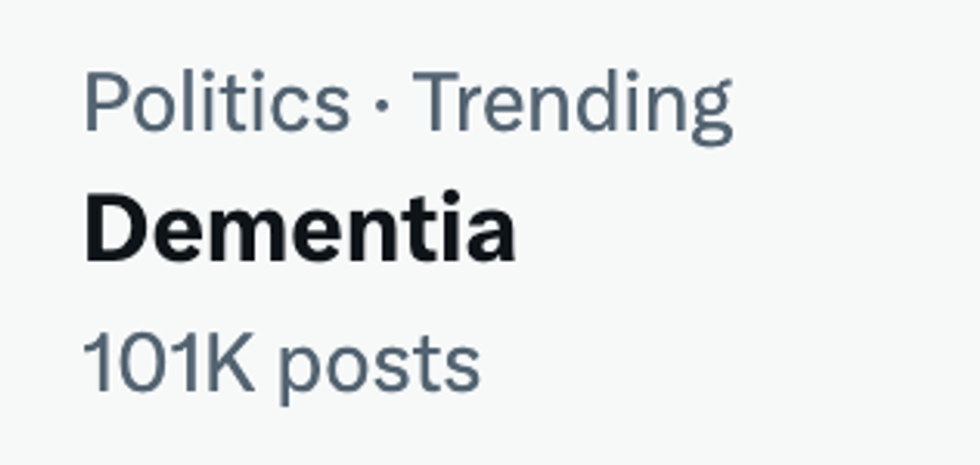980x465 pixels.
Task: Click the gray category line above Dementia
Action: (x=408, y=103)
